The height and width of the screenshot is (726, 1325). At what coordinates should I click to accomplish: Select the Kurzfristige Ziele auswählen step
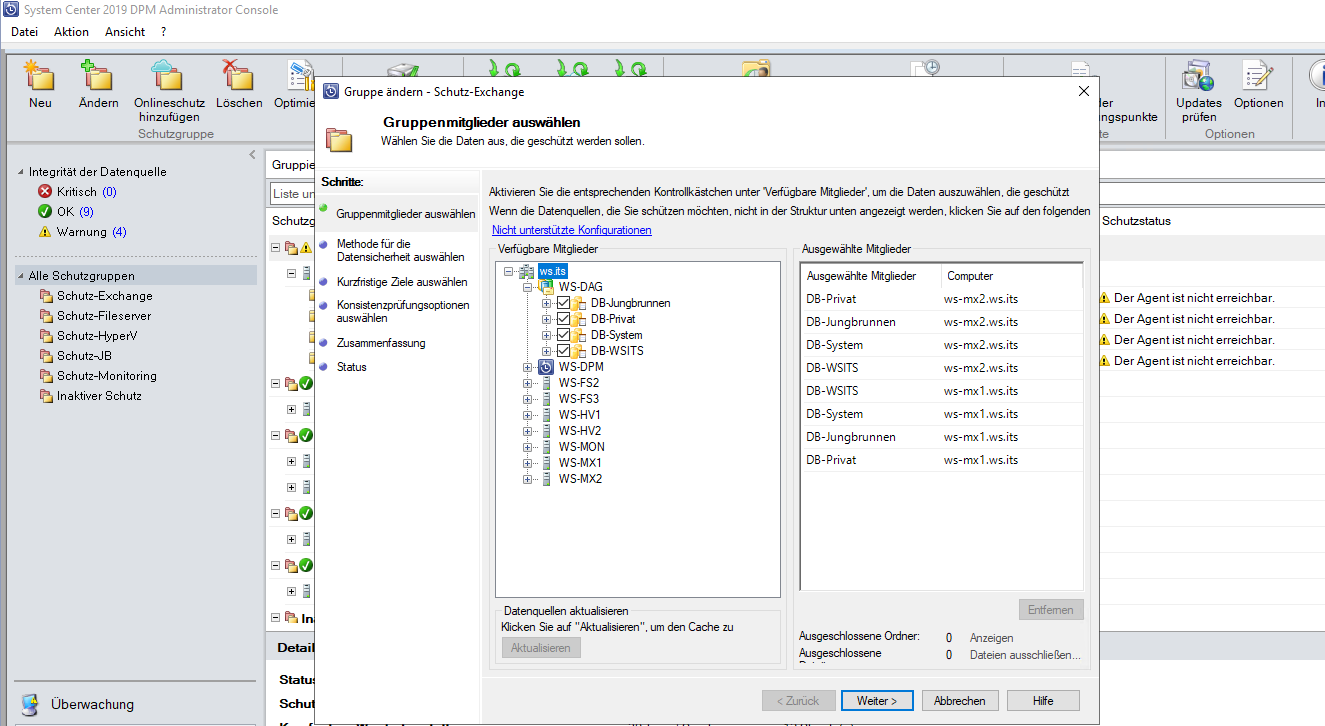(402, 282)
